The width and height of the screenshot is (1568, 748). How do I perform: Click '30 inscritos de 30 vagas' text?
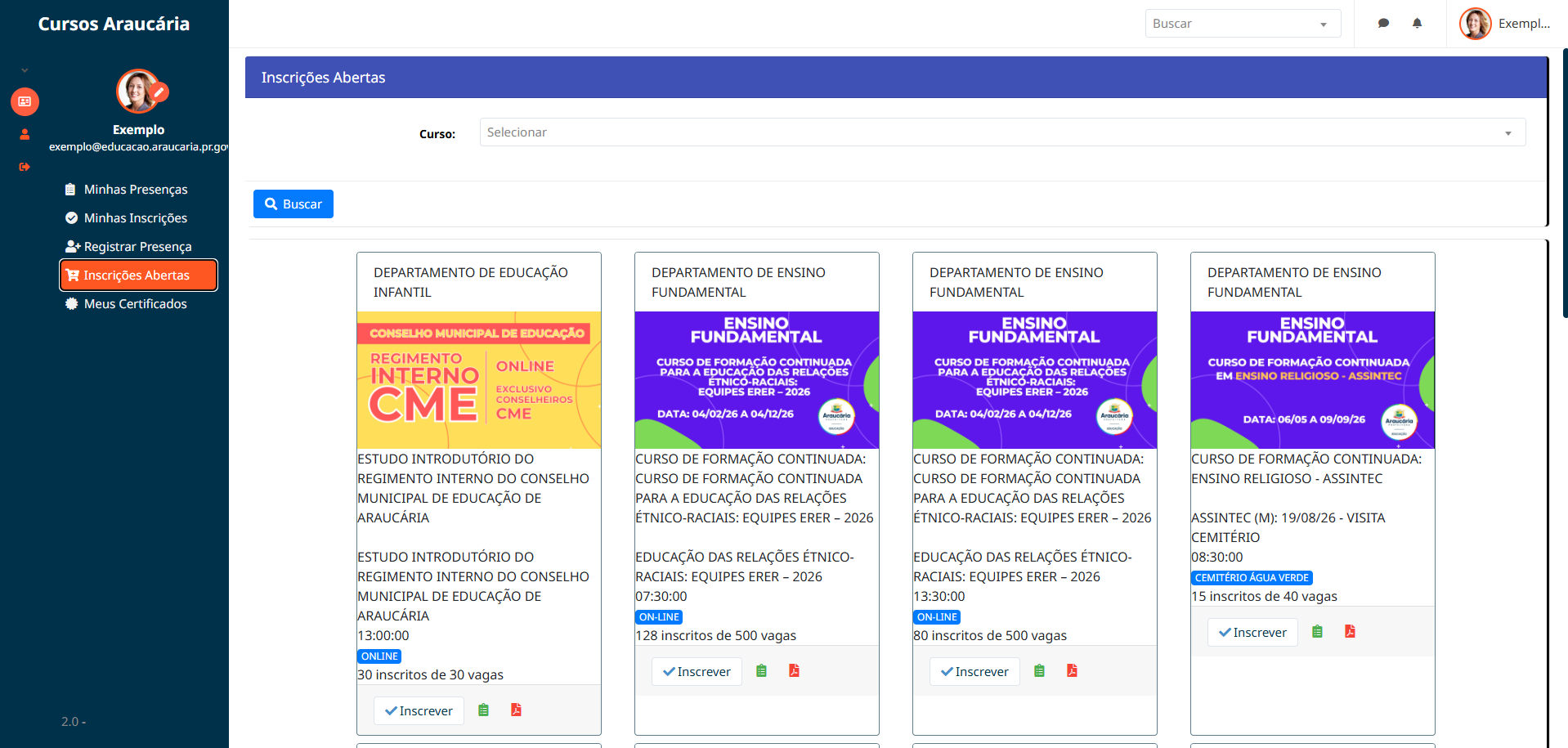point(430,675)
